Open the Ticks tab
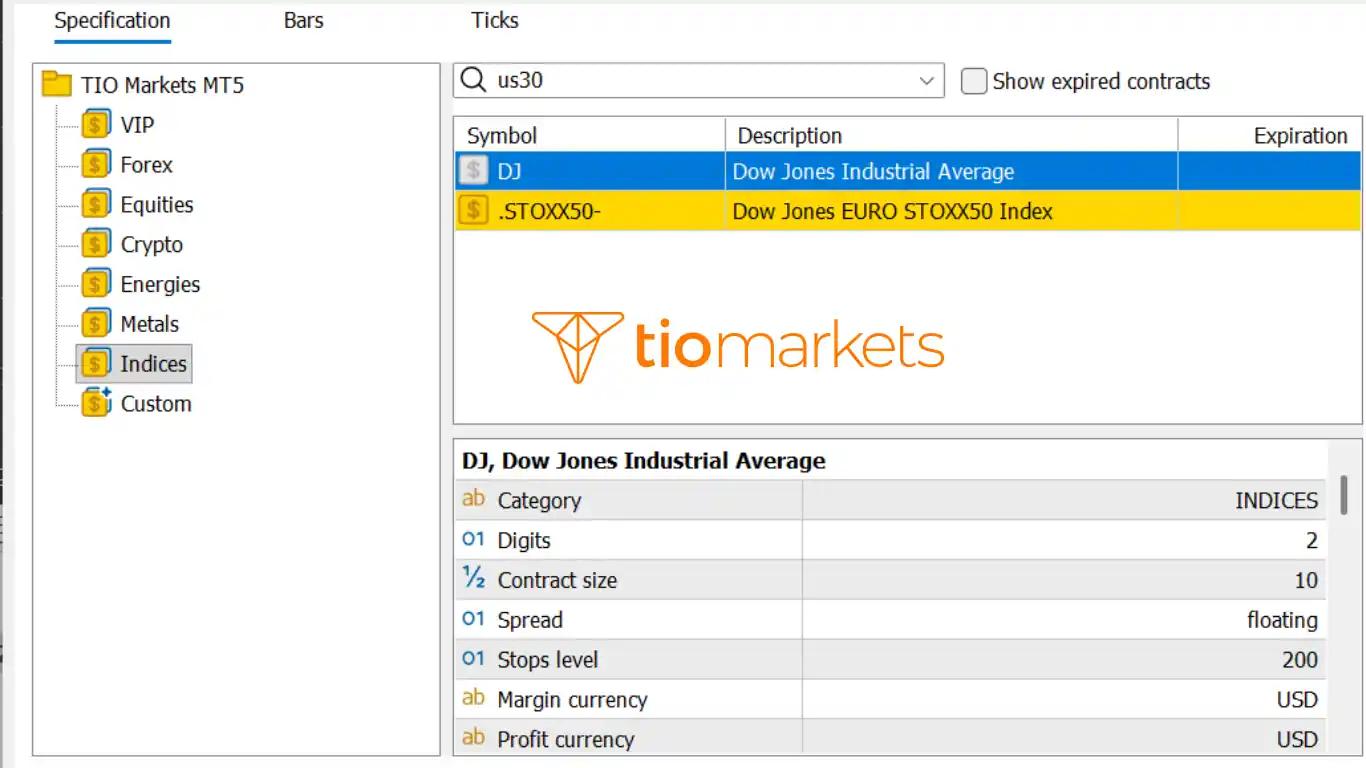This screenshot has height=768, width=1366. (495, 20)
